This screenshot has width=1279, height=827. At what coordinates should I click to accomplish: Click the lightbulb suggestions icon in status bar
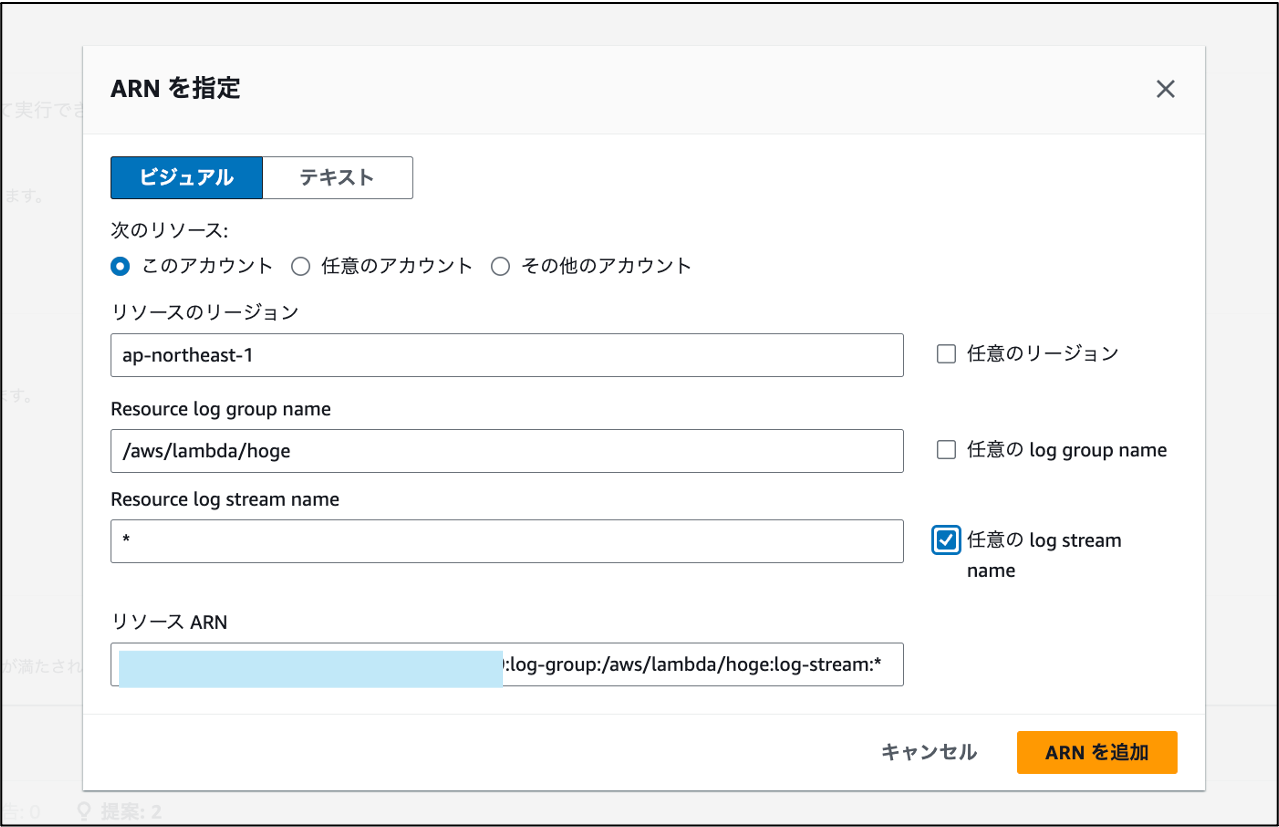click(82, 812)
